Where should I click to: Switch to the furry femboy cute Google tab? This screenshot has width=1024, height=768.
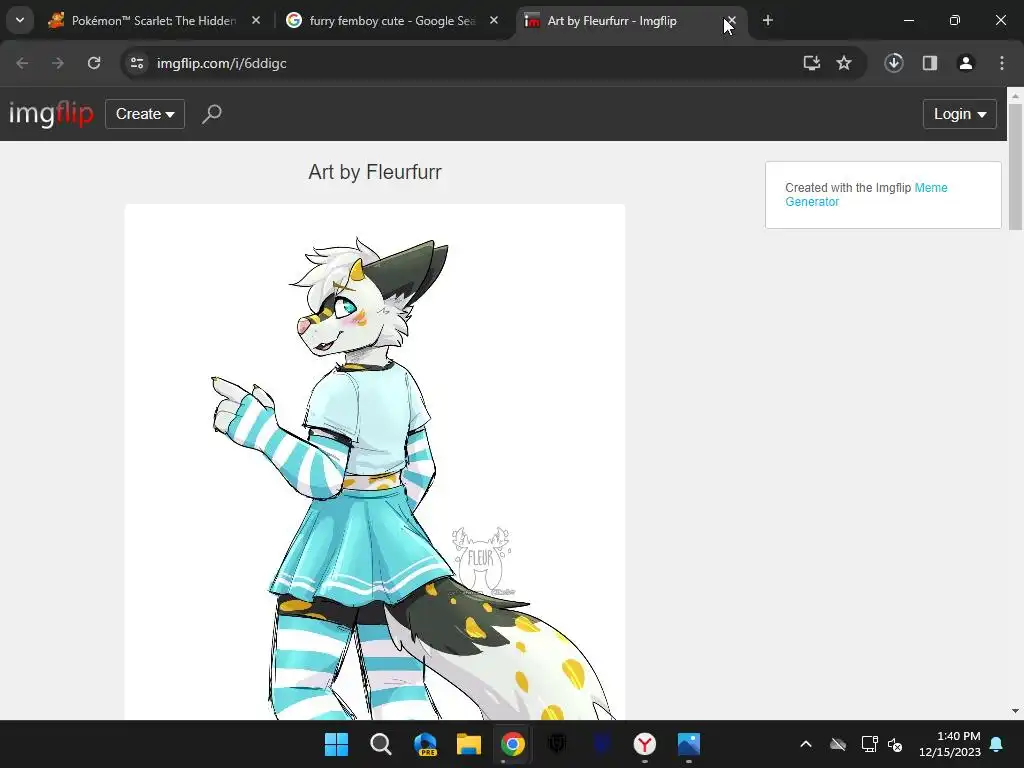click(394, 21)
